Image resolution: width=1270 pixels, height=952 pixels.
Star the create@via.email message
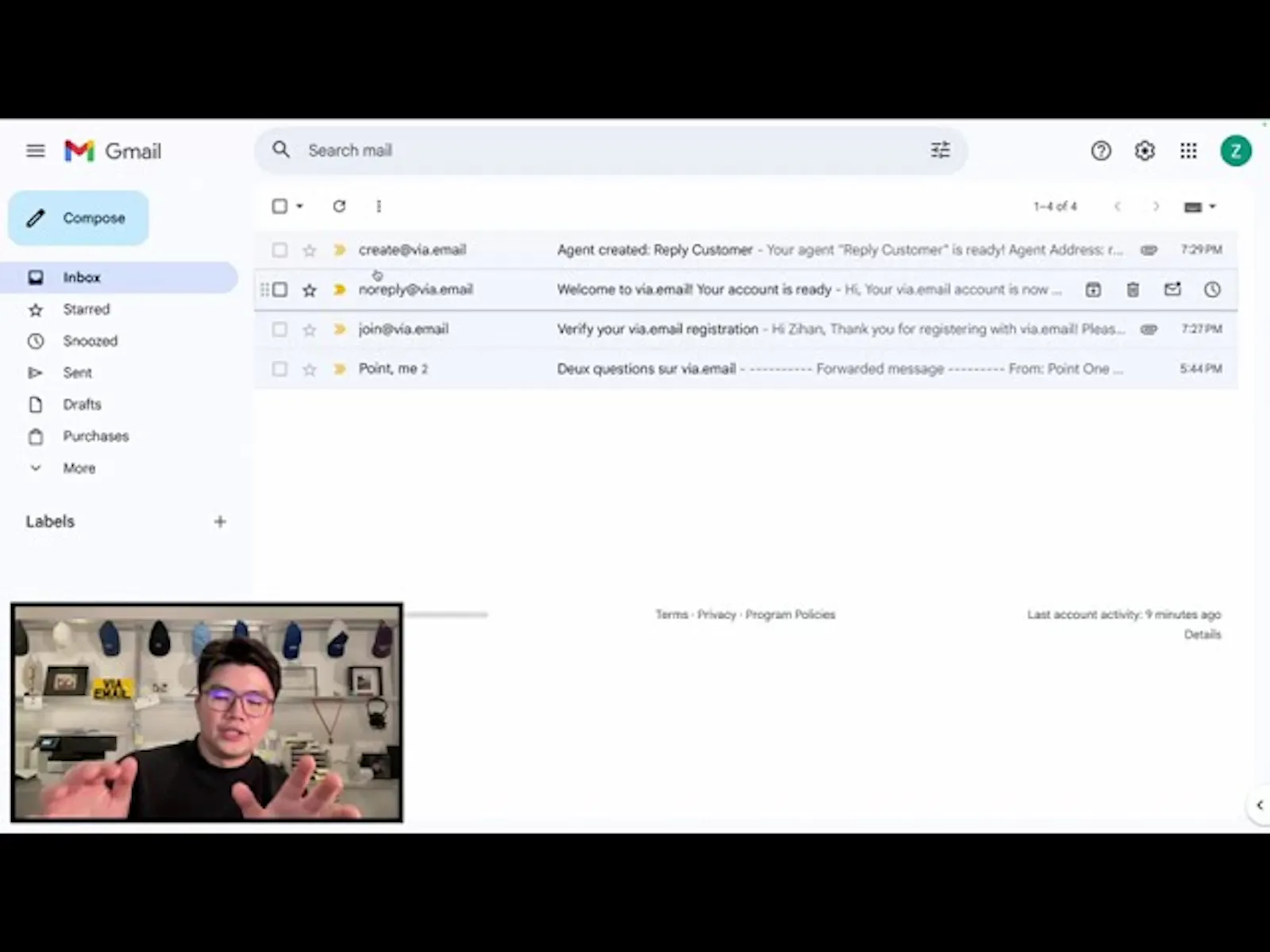(x=310, y=251)
